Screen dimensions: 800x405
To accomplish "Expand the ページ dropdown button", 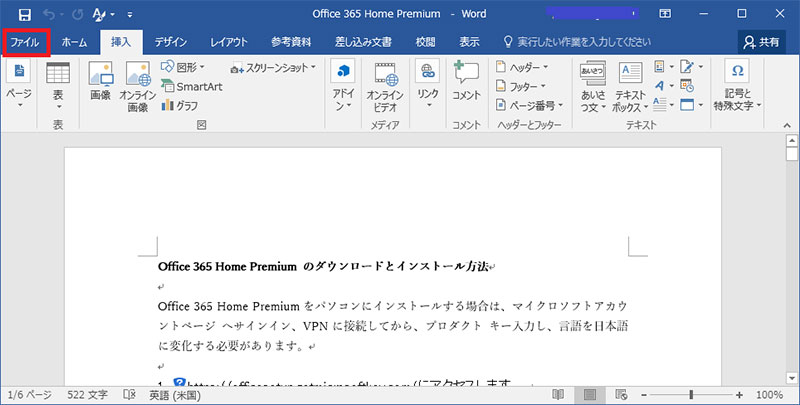I will click(19, 85).
